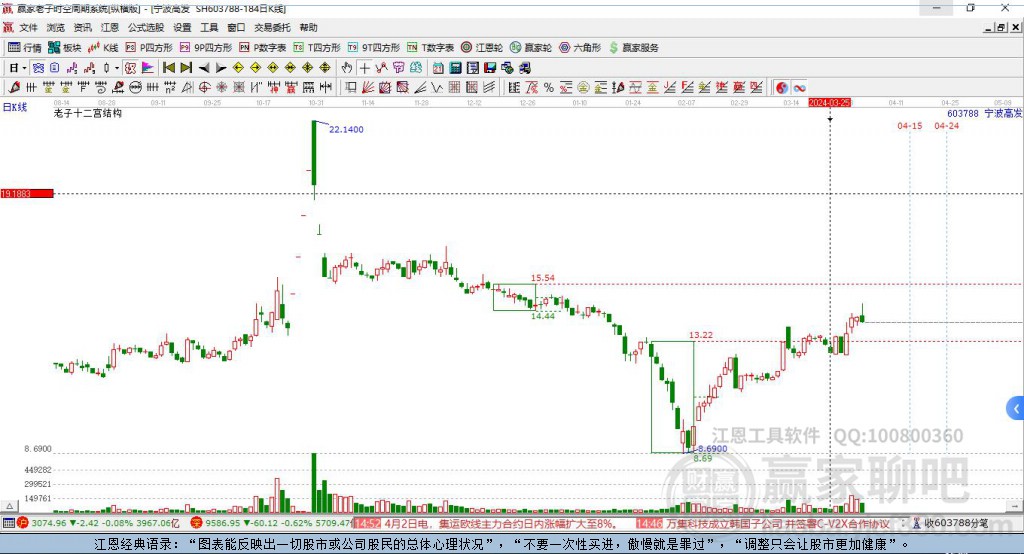Image resolution: width=1024 pixels, height=554 pixels.
Task: Open the 赢家轮 wheel tool
Action: tap(531, 48)
